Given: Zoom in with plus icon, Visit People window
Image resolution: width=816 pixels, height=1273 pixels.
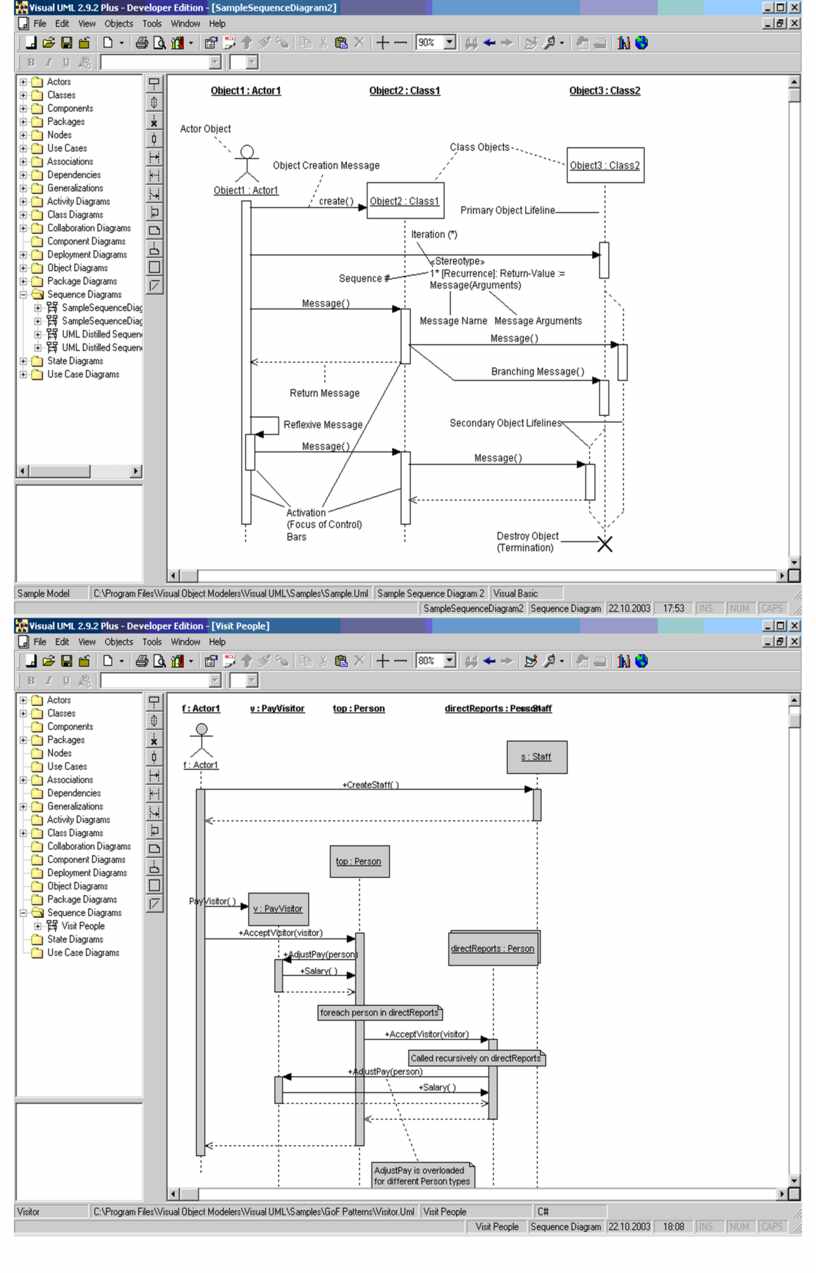Looking at the screenshot, I should click(382, 661).
